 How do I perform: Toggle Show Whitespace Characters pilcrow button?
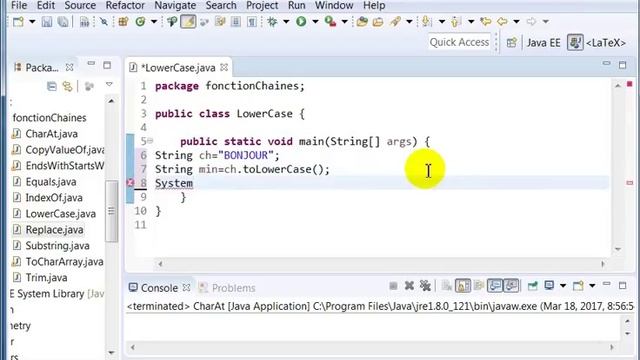(252, 22)
